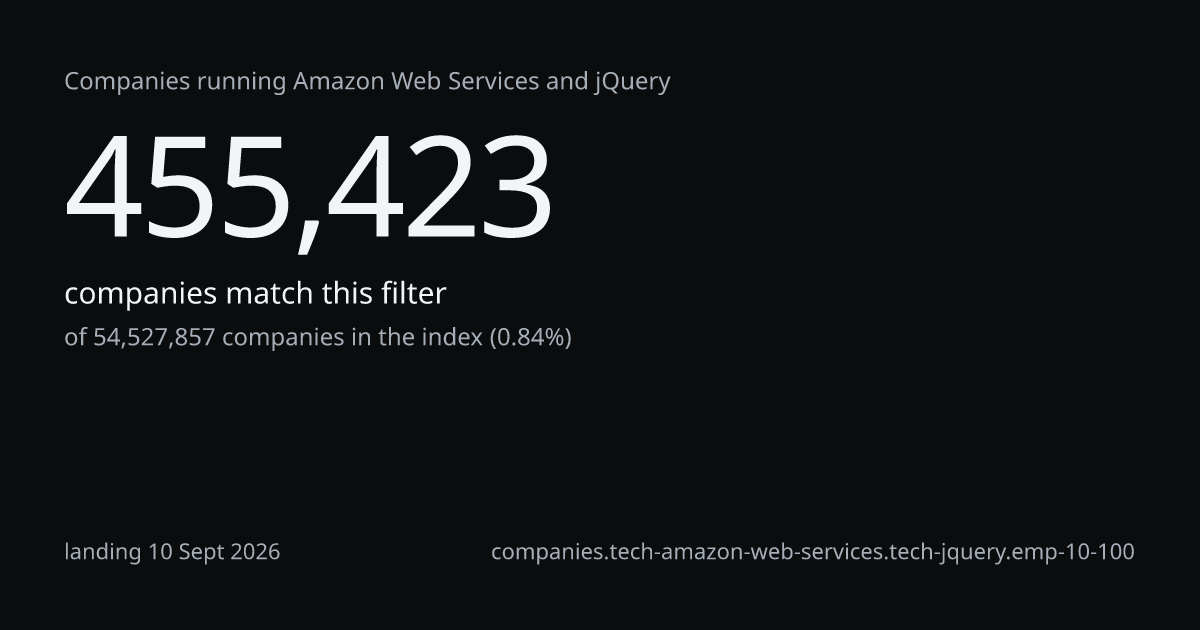The height and width of the screenshot is (630, 1200).
Task: Click the 'landing 10 Sept 2026' text
Action: click(x=172, y=552)
